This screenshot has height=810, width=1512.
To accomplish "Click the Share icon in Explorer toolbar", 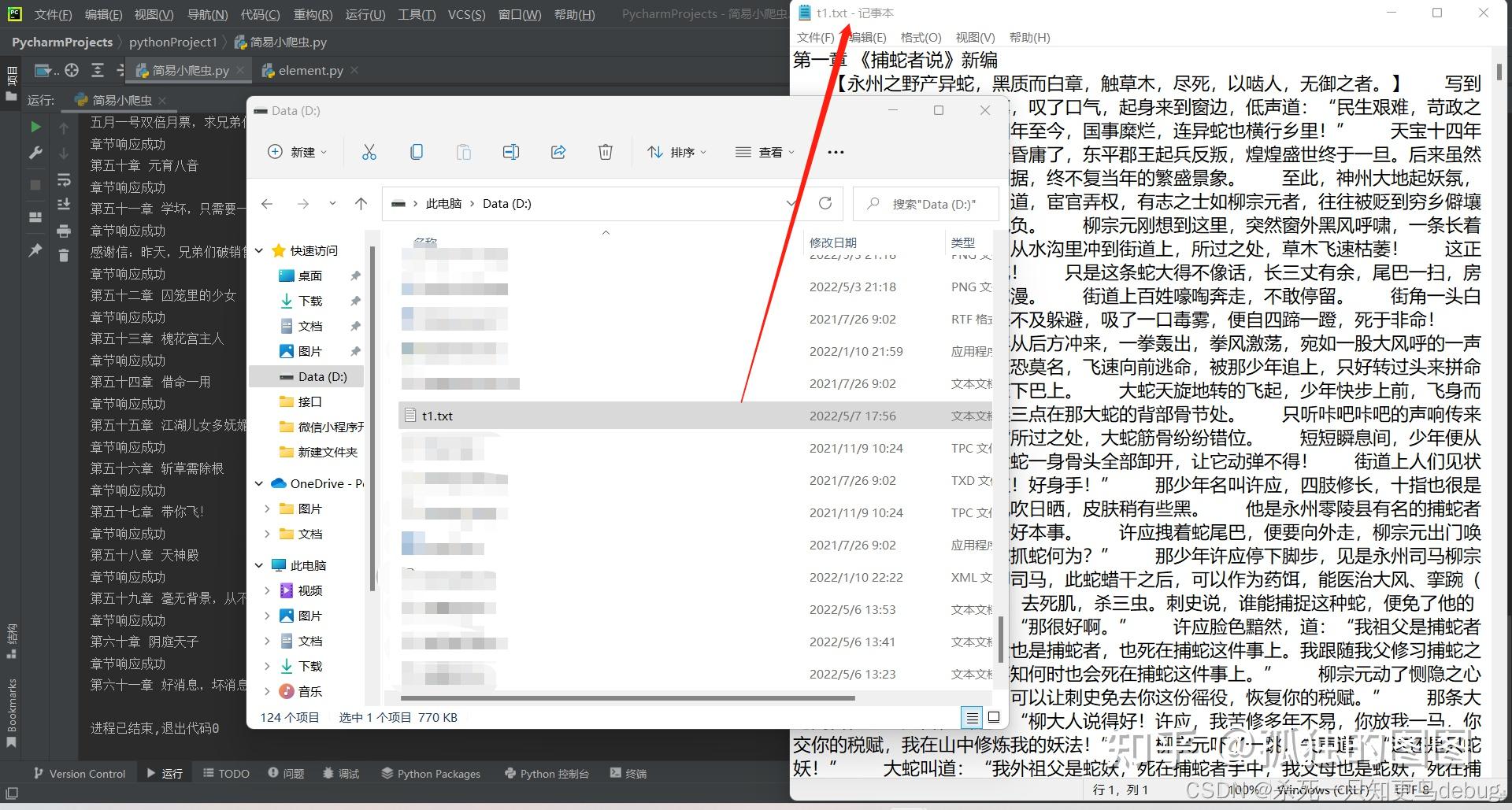I will pyautogui.click(x=558, y=152).
